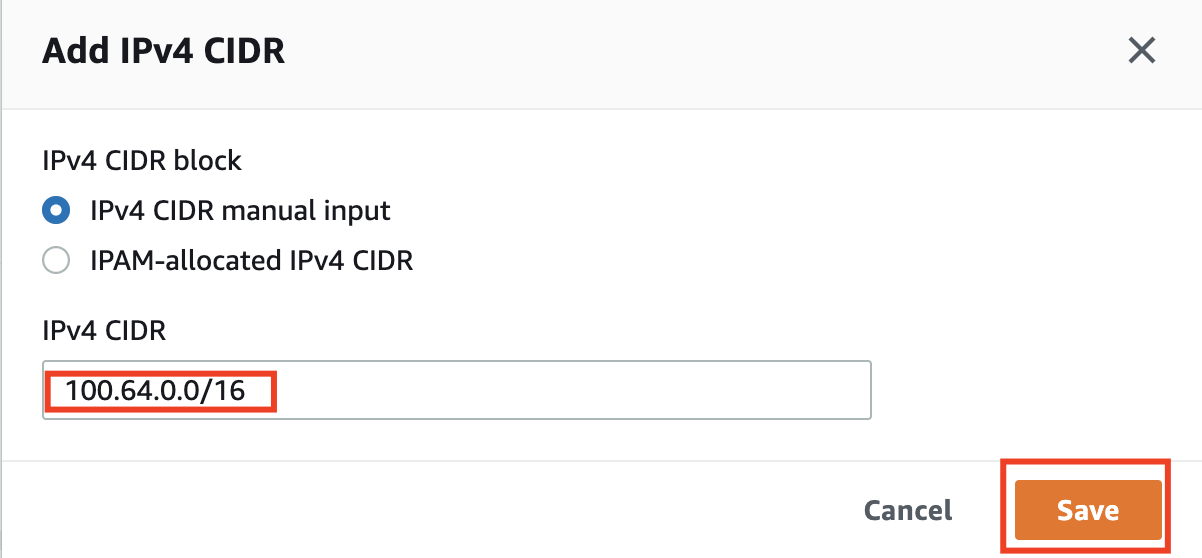
Task: Keep manual input as the CIDR block option
Action: (x=56, y=211)
